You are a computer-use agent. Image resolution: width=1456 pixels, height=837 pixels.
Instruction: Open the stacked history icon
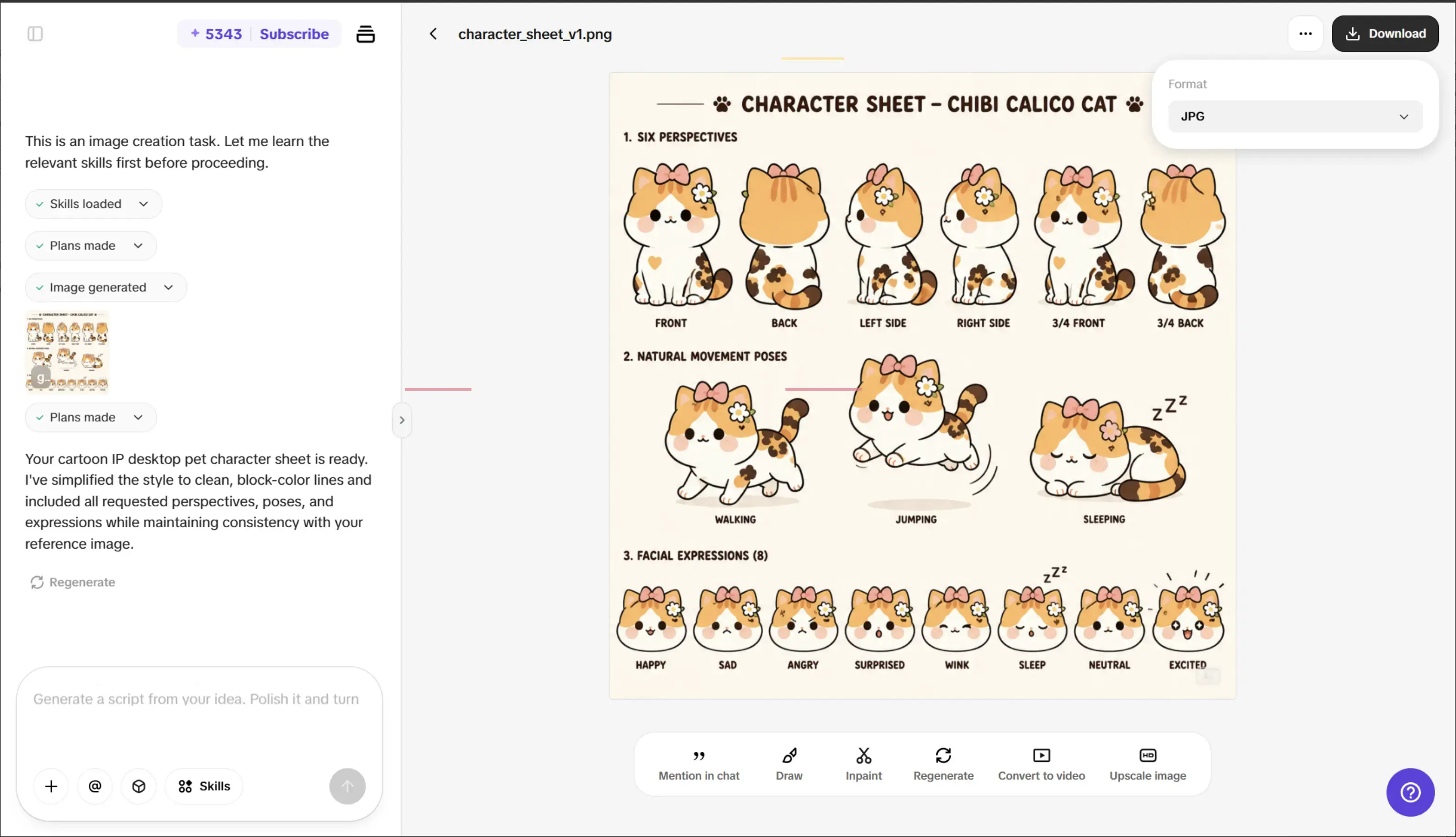click(x=366, y=35)
